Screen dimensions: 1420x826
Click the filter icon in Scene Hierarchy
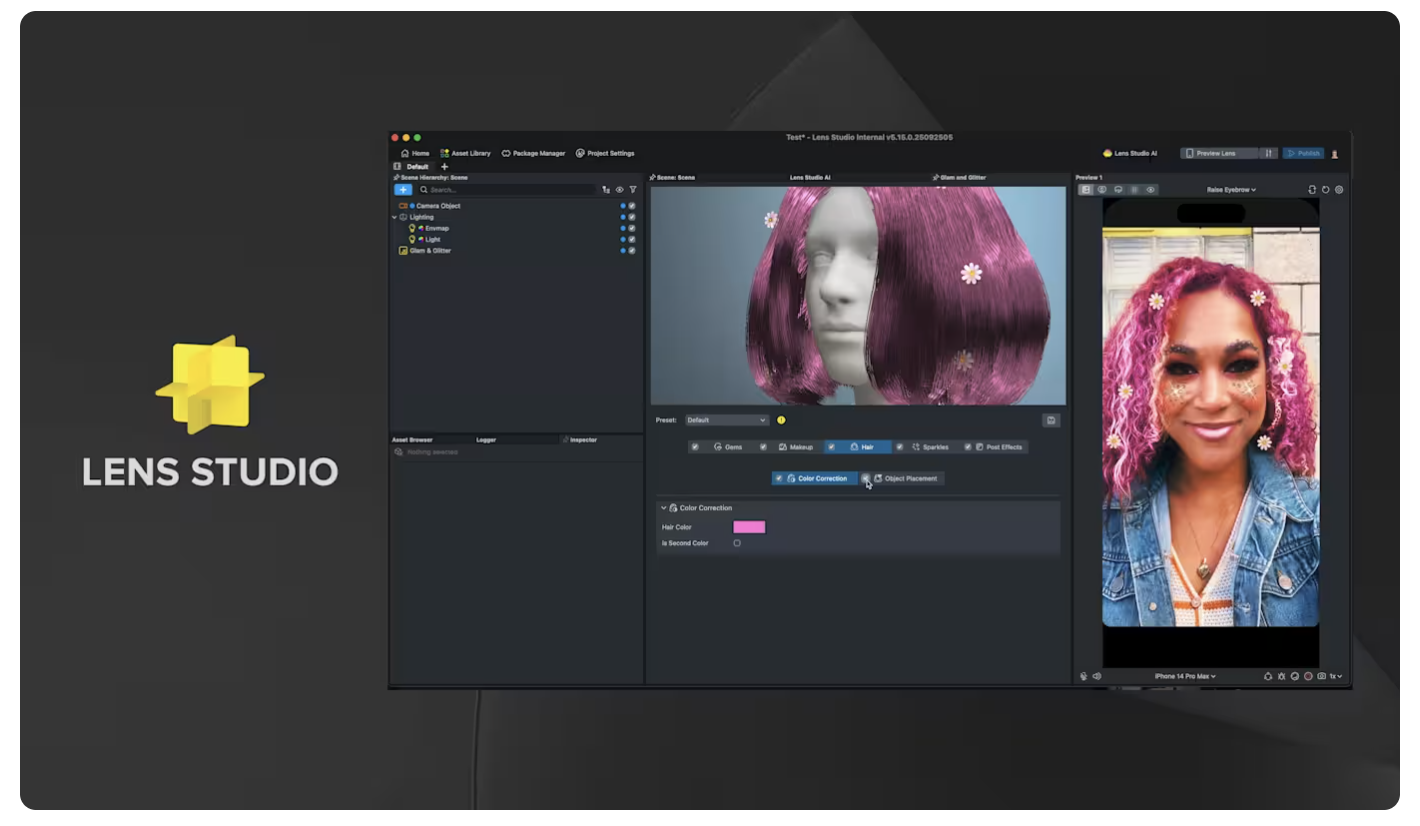tap(633, 189)
